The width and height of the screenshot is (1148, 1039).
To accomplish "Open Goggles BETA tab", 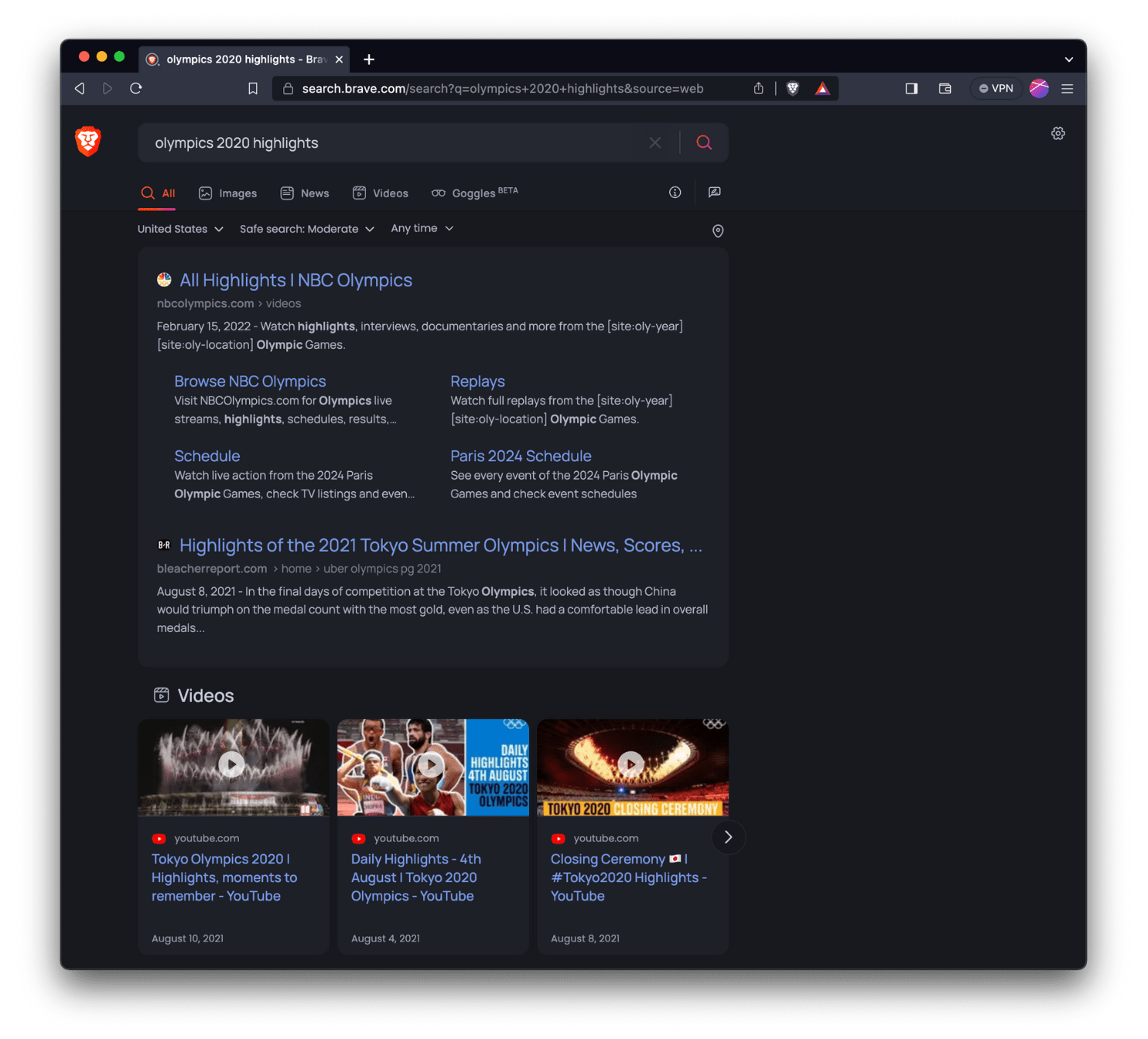I will point(475,193).
